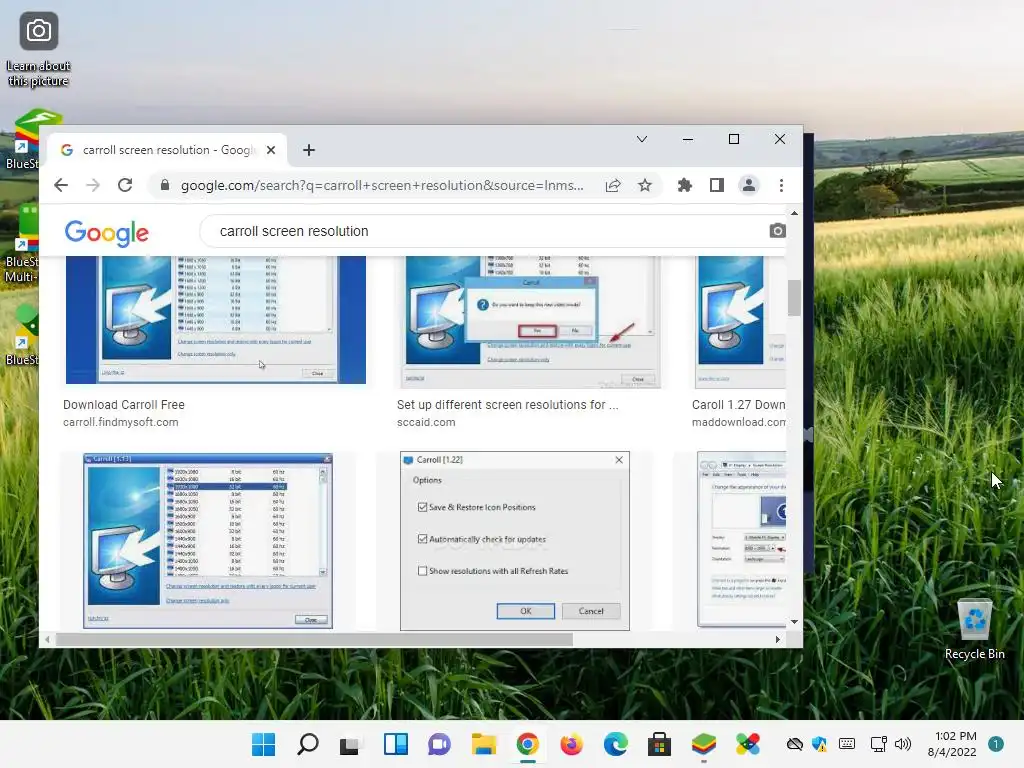Select the carroll screen resolution tab
The image size is (1024, 768).
click(167, 150)
